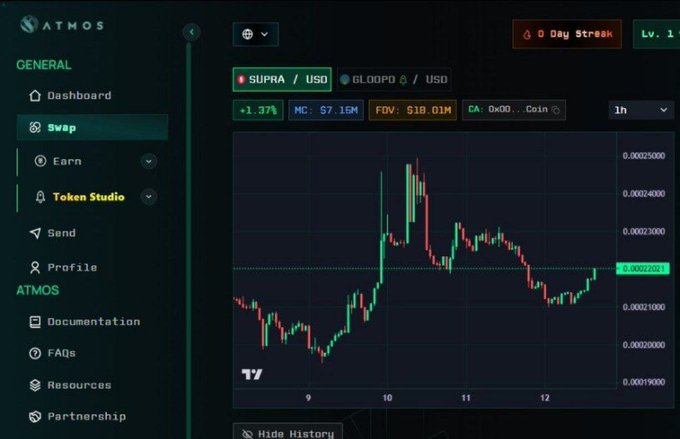This screenshot has width=680, height=439.
Task: Click the crossed-eye icon on Hide History
Action: 248,434
